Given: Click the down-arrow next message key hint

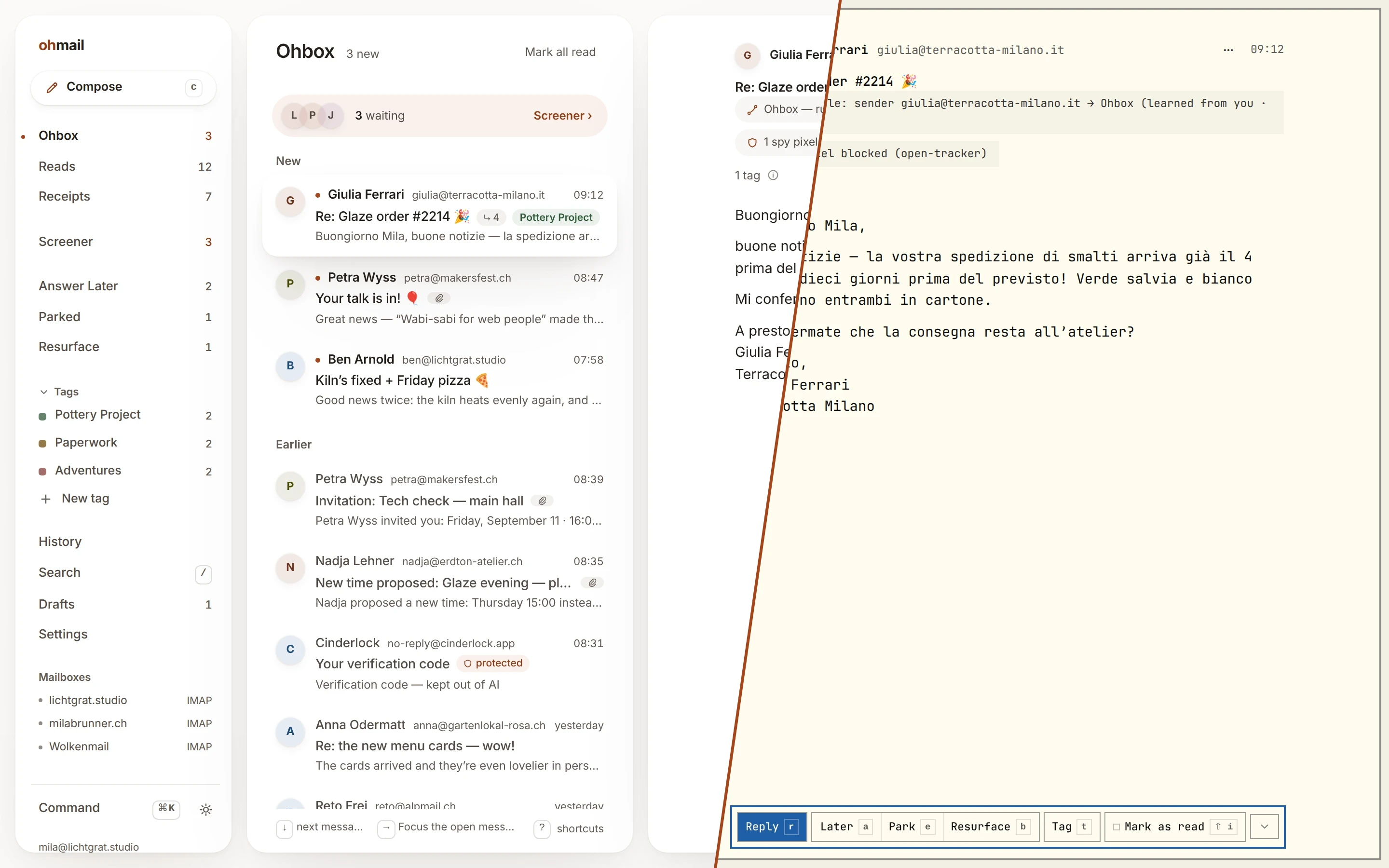Looking at the screenshot, I should tap(284, 828).
